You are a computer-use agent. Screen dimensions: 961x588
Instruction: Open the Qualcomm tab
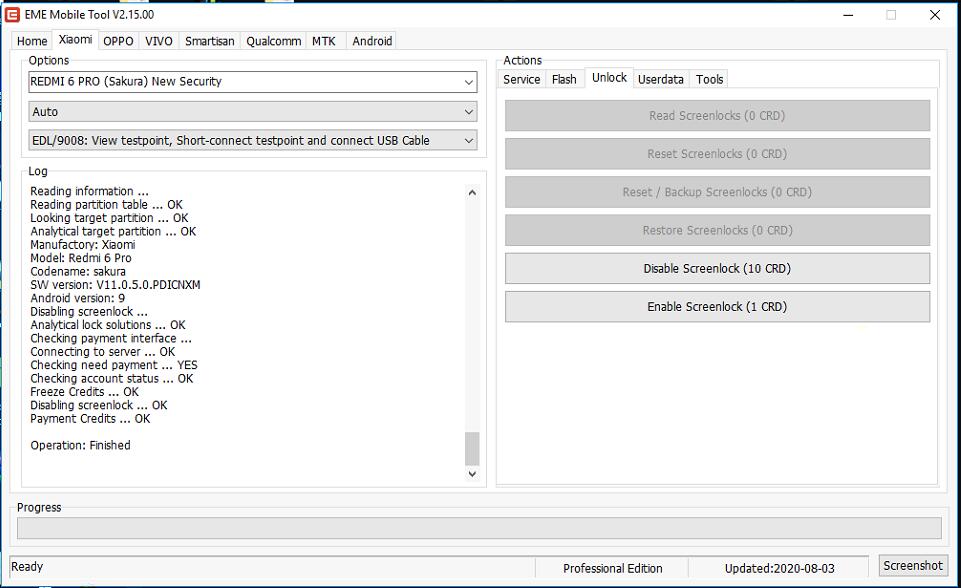coord(273,41)
